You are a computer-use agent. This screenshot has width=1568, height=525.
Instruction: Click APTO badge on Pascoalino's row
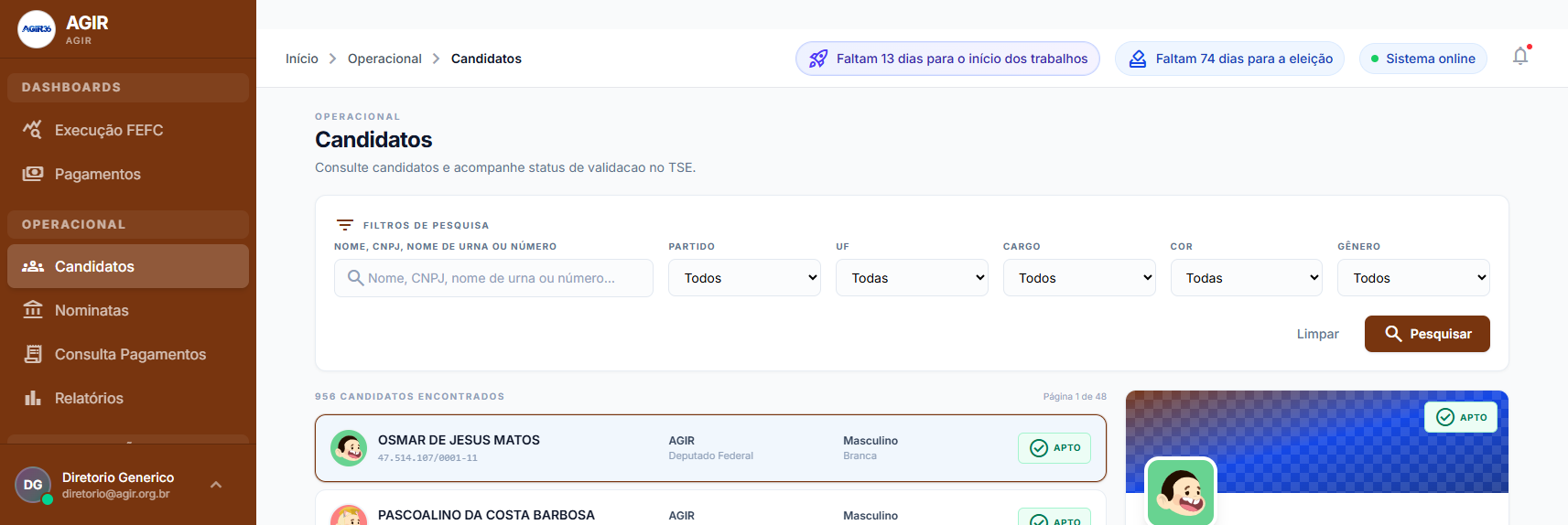[1054, 518]
